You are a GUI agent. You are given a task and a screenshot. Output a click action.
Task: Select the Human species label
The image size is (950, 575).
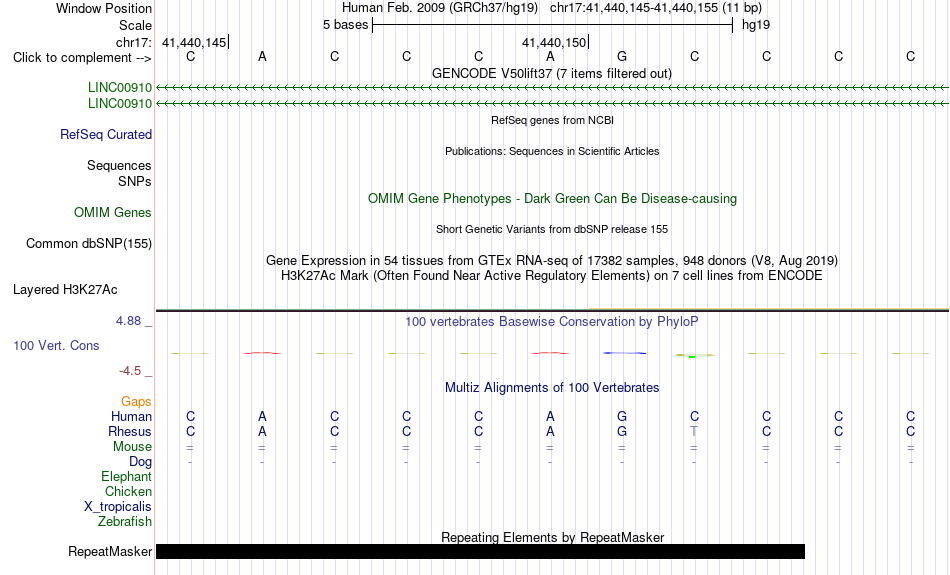[x=131, y=416]
